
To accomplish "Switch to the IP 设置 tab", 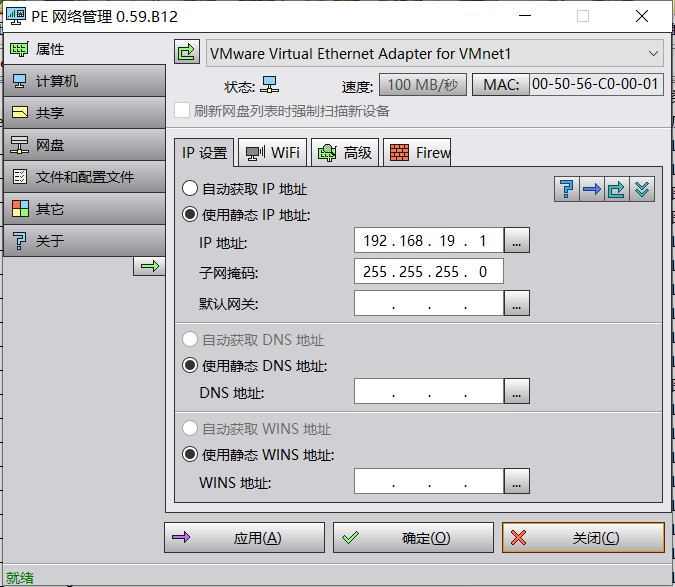I will (x=204, y=153).
